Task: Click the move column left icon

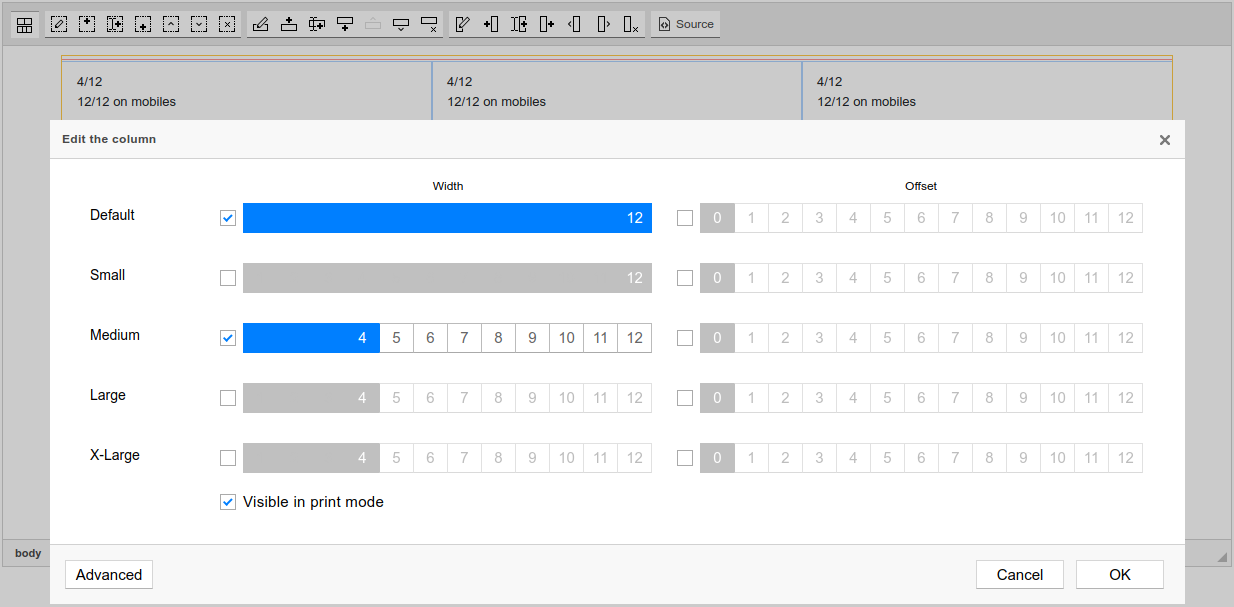Action: coord(574,25)
